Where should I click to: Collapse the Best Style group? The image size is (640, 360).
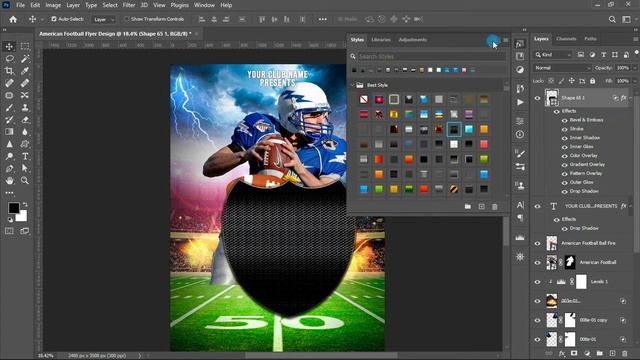(352, 85)
